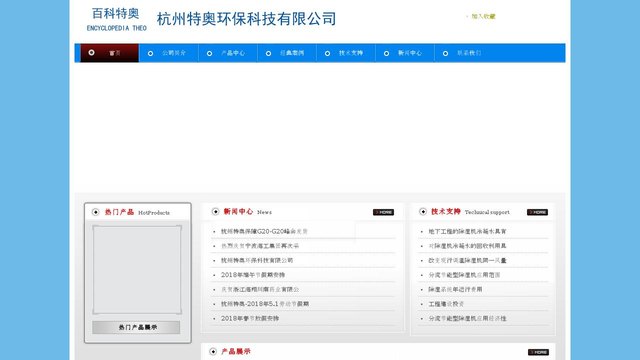640x360 pixels.
Task: Open the article 分流节能型除湿机应用经济性
Action: (x=467, y=318)
